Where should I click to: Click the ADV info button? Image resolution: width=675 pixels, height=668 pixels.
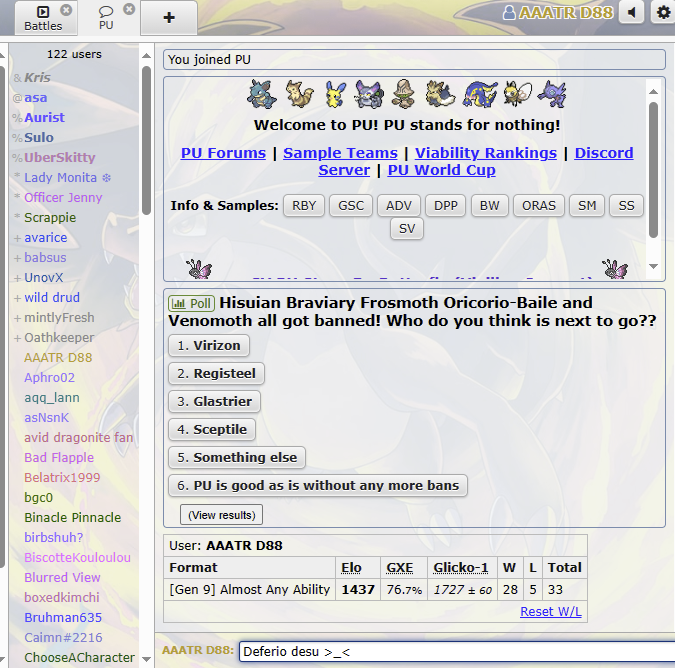399,206
